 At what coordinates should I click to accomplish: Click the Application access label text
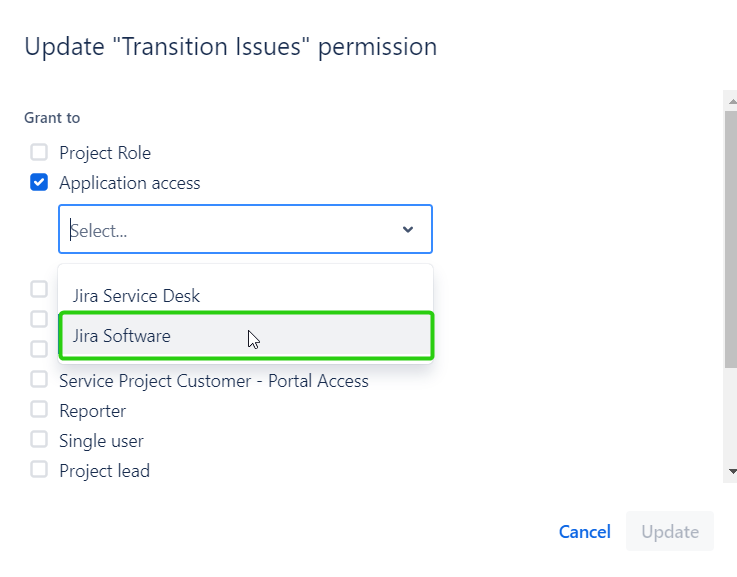(129, 183)
